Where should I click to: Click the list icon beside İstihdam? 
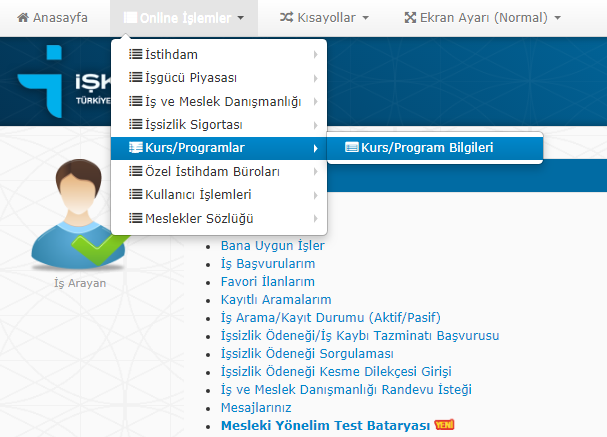(x=136, y=54)
